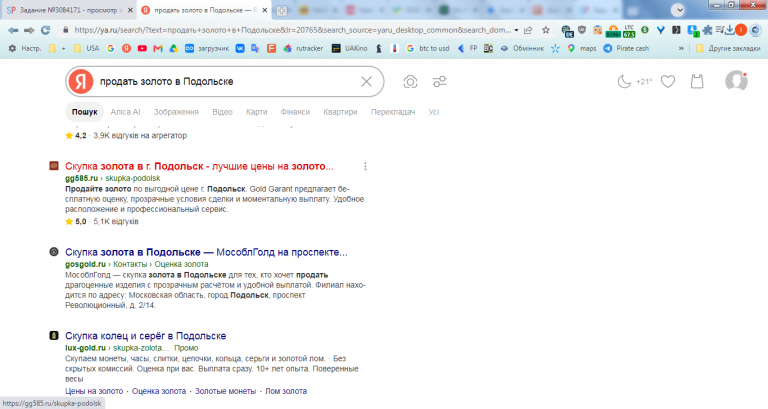Switch to the Перекладач tab
The width and height of the screenshot is (768, 409).
pos(393,112)
